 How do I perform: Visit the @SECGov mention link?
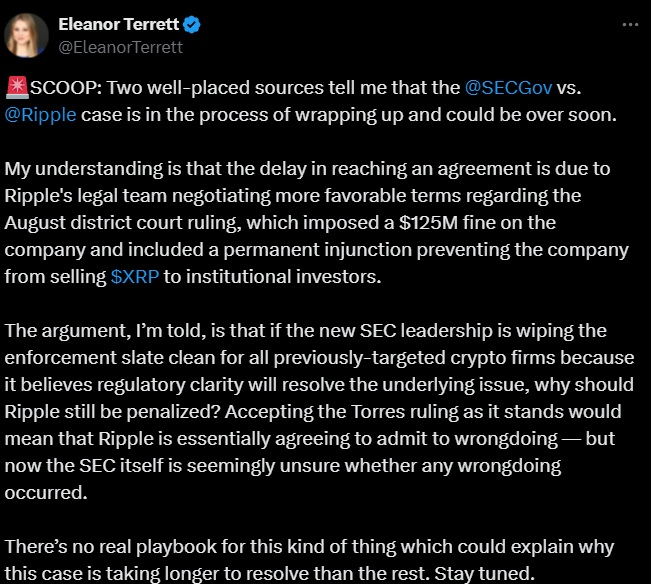point(509,88)
